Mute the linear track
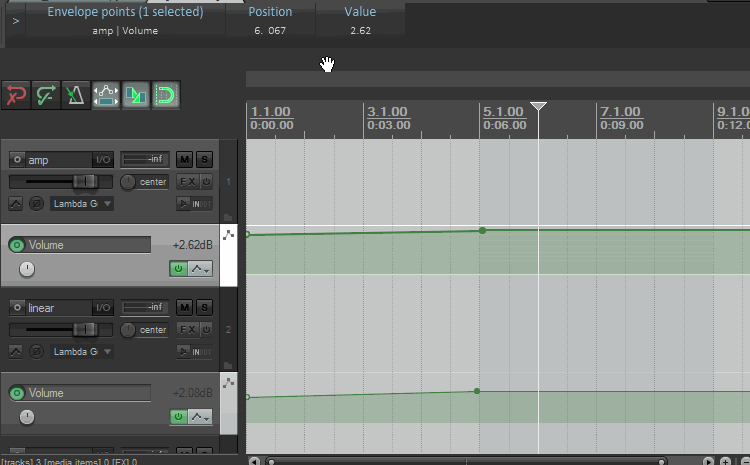750x465 pixels. point(184,307)
